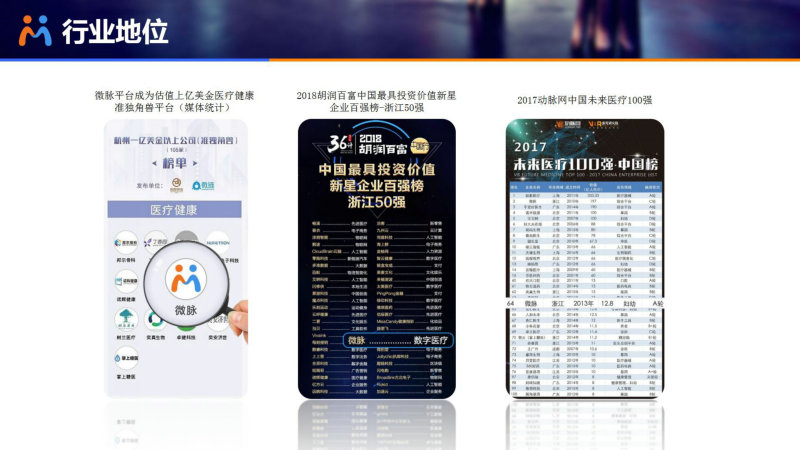Open the Hangzhou quasi-unicorn list card image
Image resolution: width=800 pixels, height=450 pixels.
tap(176, 259)
